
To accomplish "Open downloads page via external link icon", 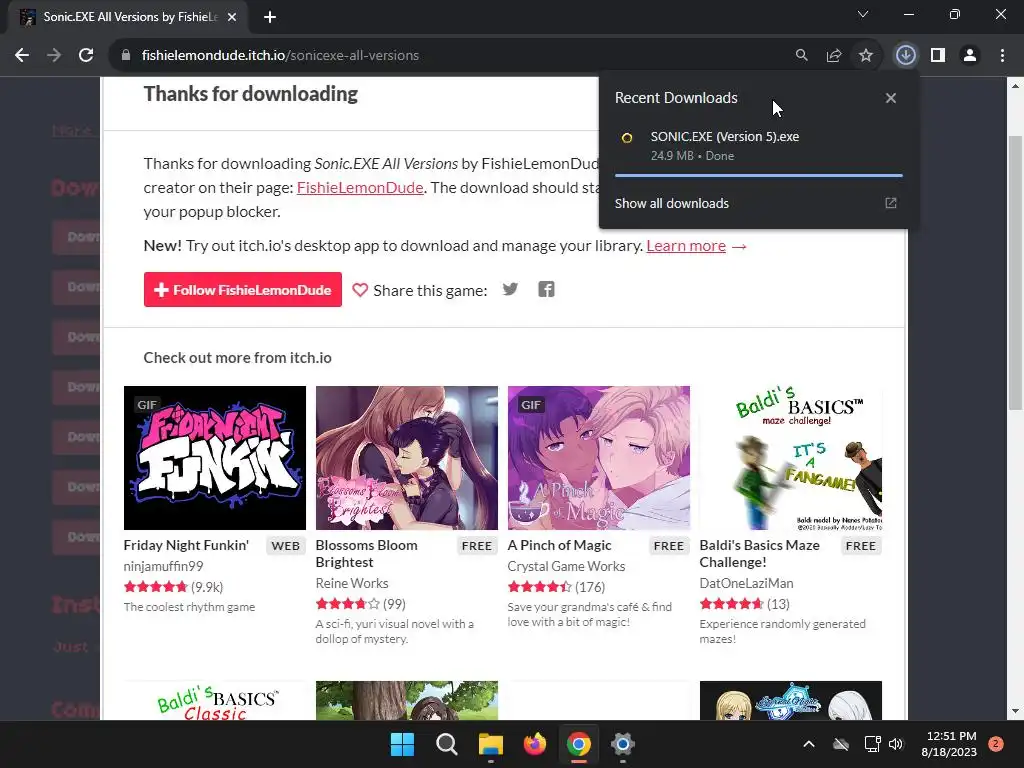I will [x=891, y=203].
